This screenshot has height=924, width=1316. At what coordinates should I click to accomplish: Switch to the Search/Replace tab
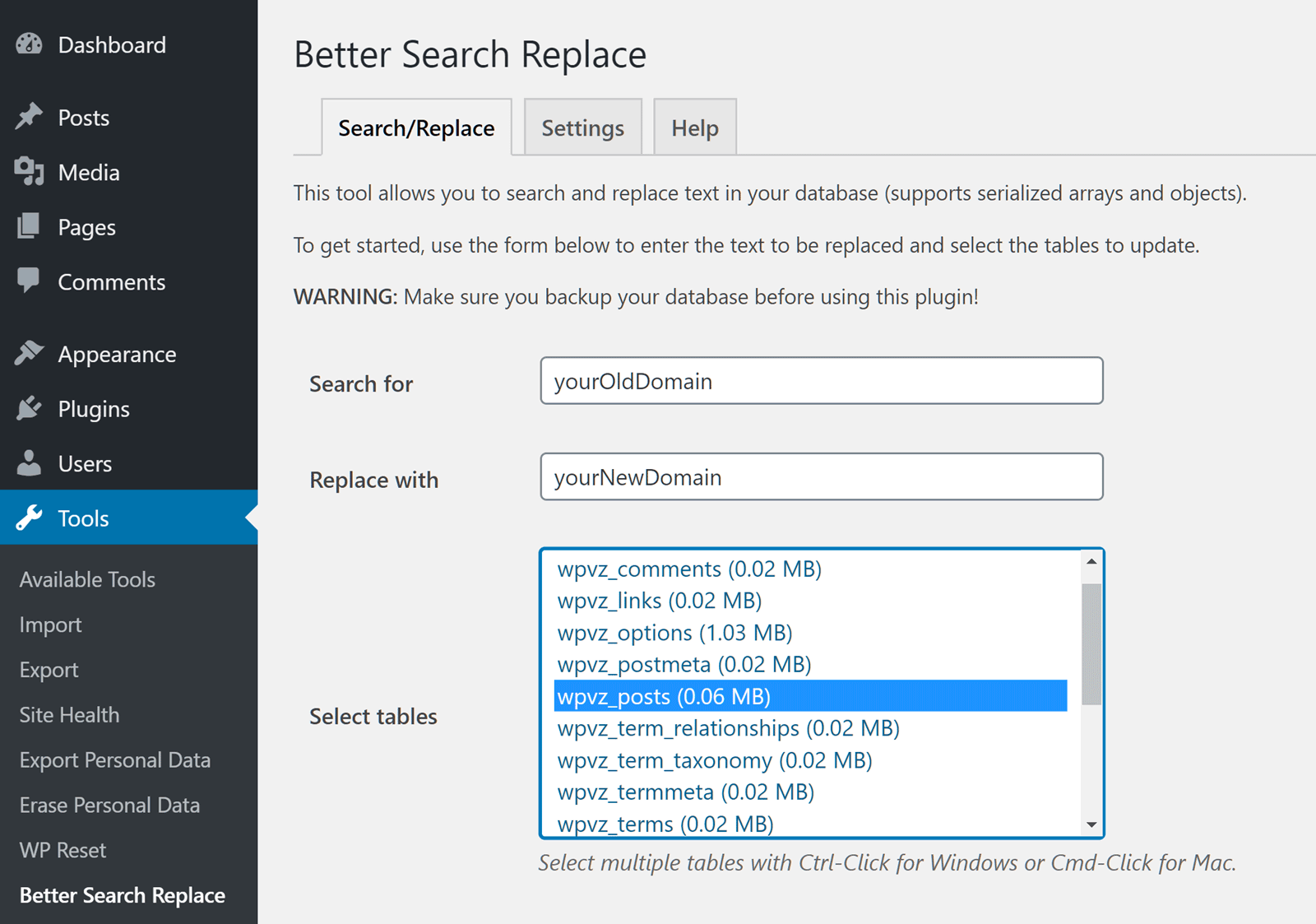tap(416, 128)
